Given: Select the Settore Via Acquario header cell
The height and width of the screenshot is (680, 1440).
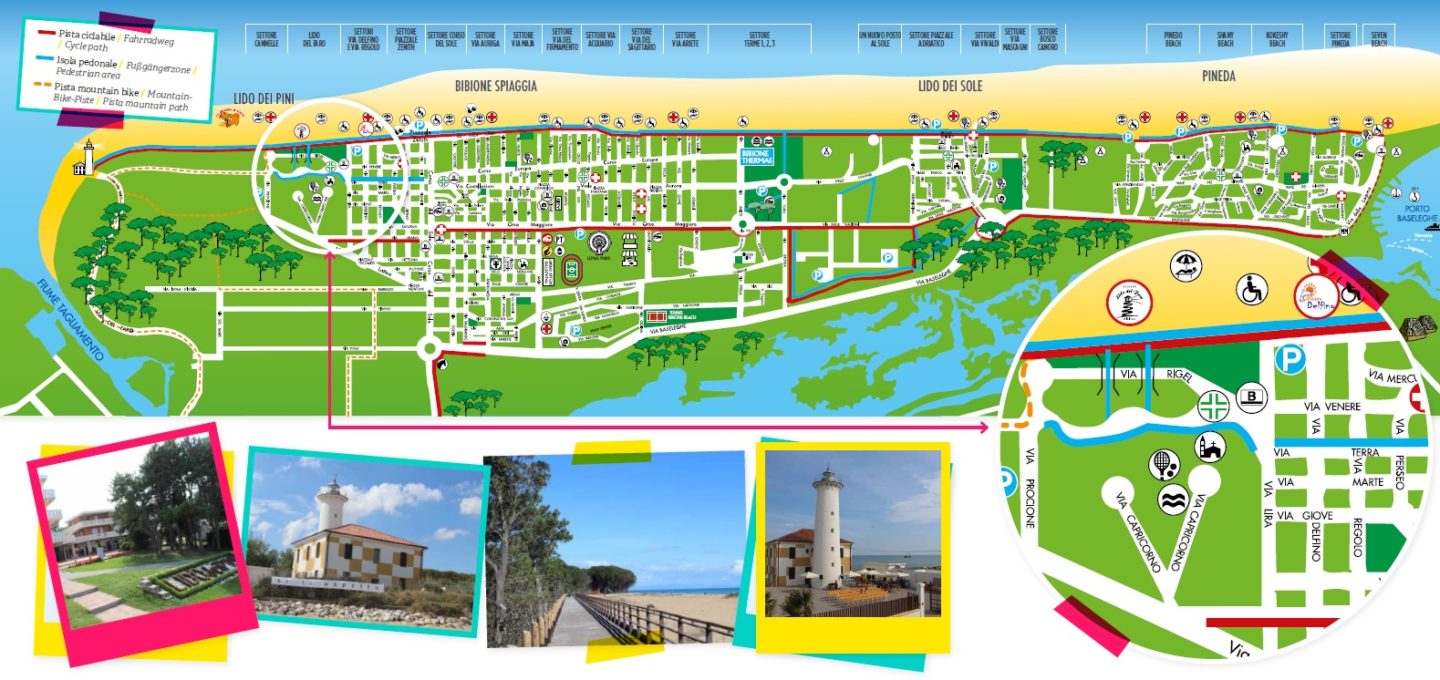Looking at the screenshot, I should tap(602, 39).
